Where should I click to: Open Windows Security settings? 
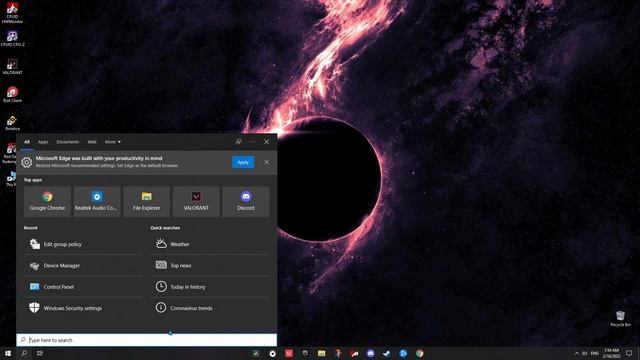coord(84,308)
